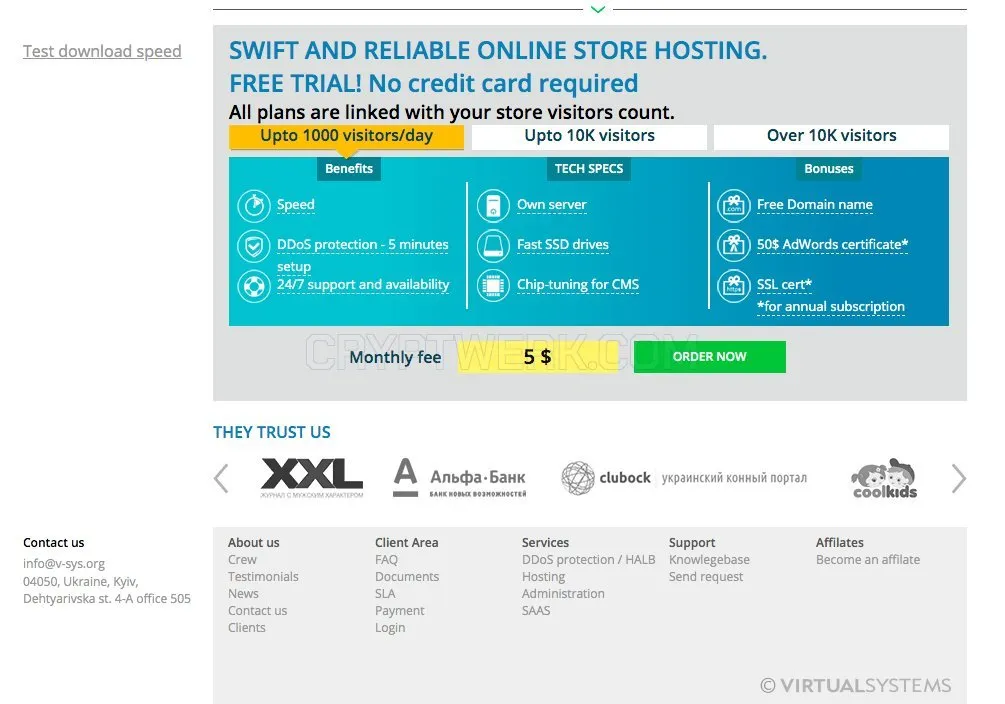The image size is (1005, 704).
Task: Open the Testimonials footer link
Action: [263, 576]
